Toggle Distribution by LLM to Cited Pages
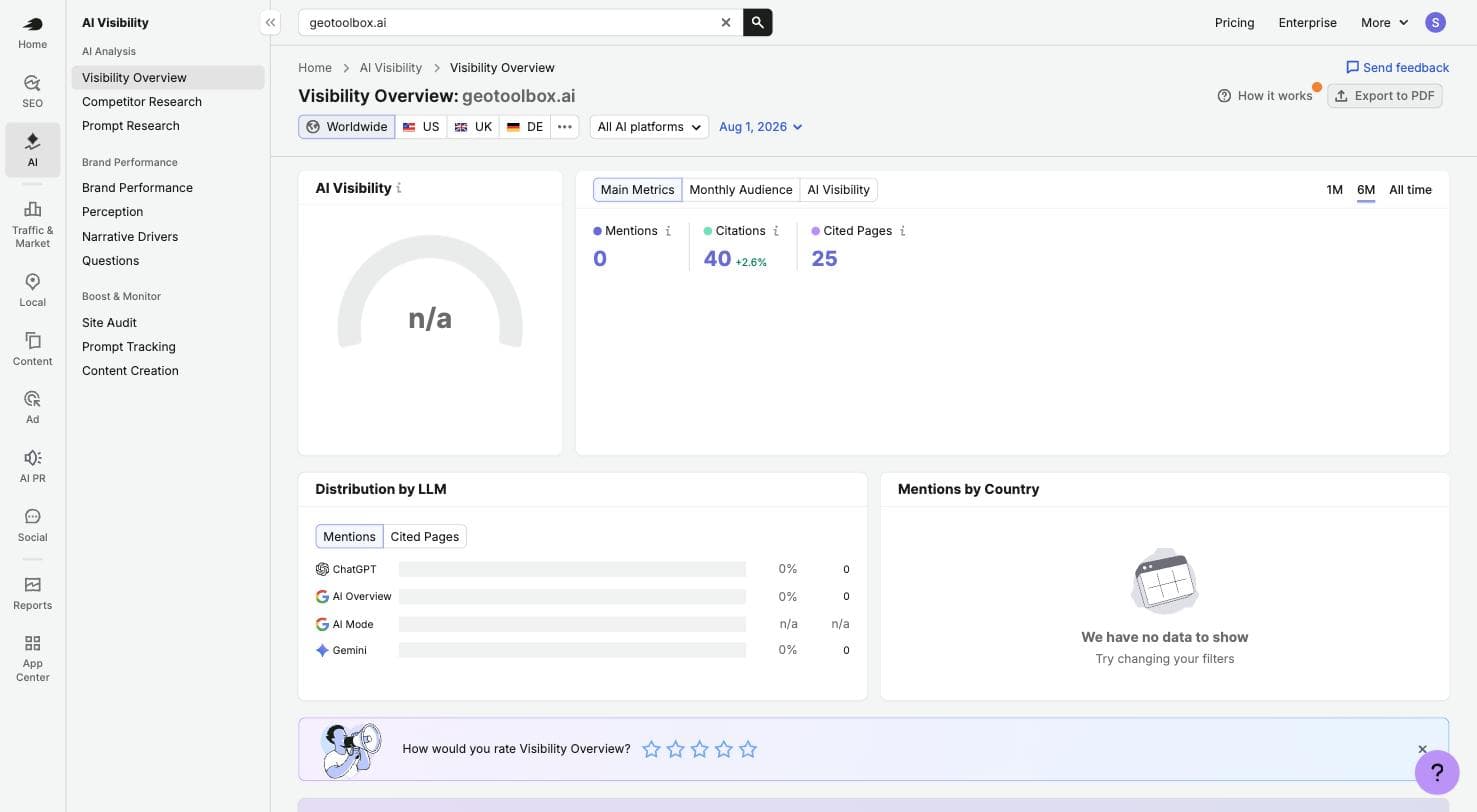The width and height of the screenshot is (1477, 812). (x=425, y=537)
